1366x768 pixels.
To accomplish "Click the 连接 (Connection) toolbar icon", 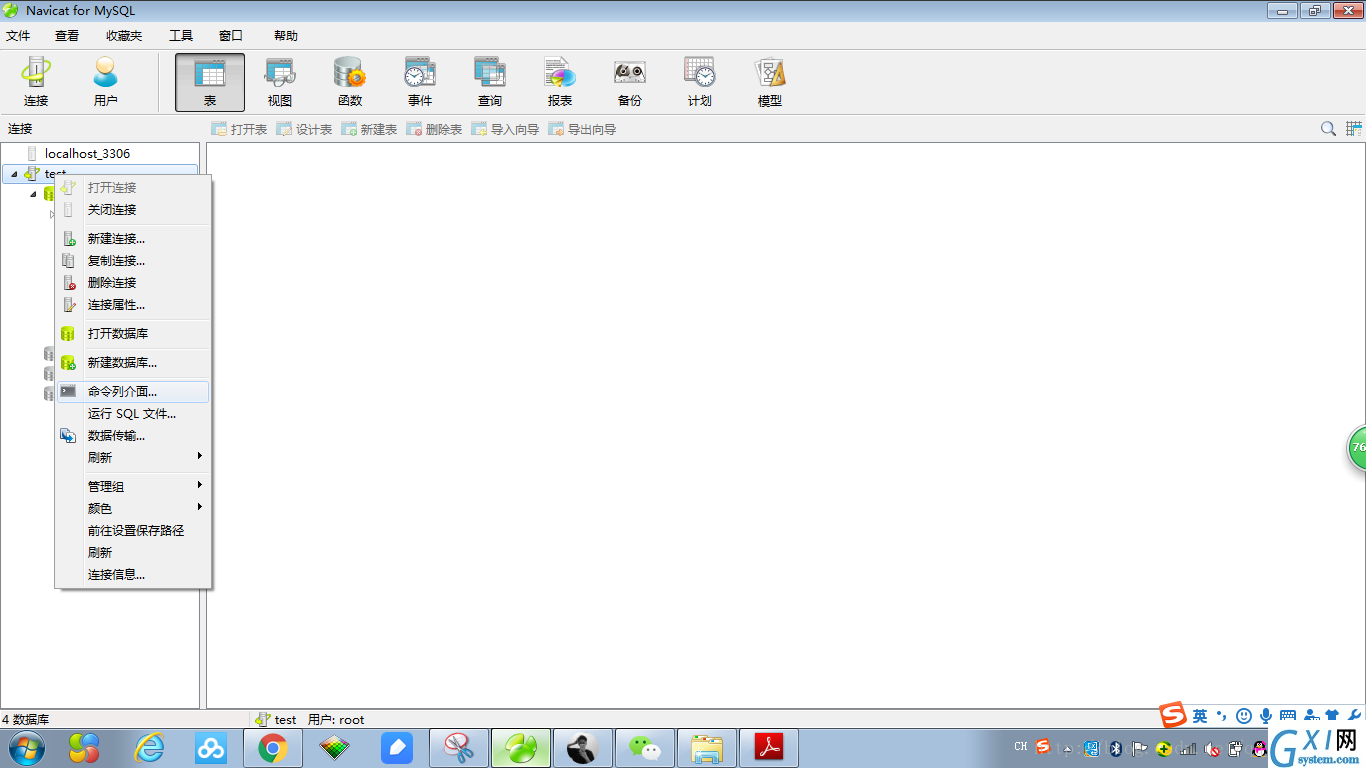I will 36,82.
